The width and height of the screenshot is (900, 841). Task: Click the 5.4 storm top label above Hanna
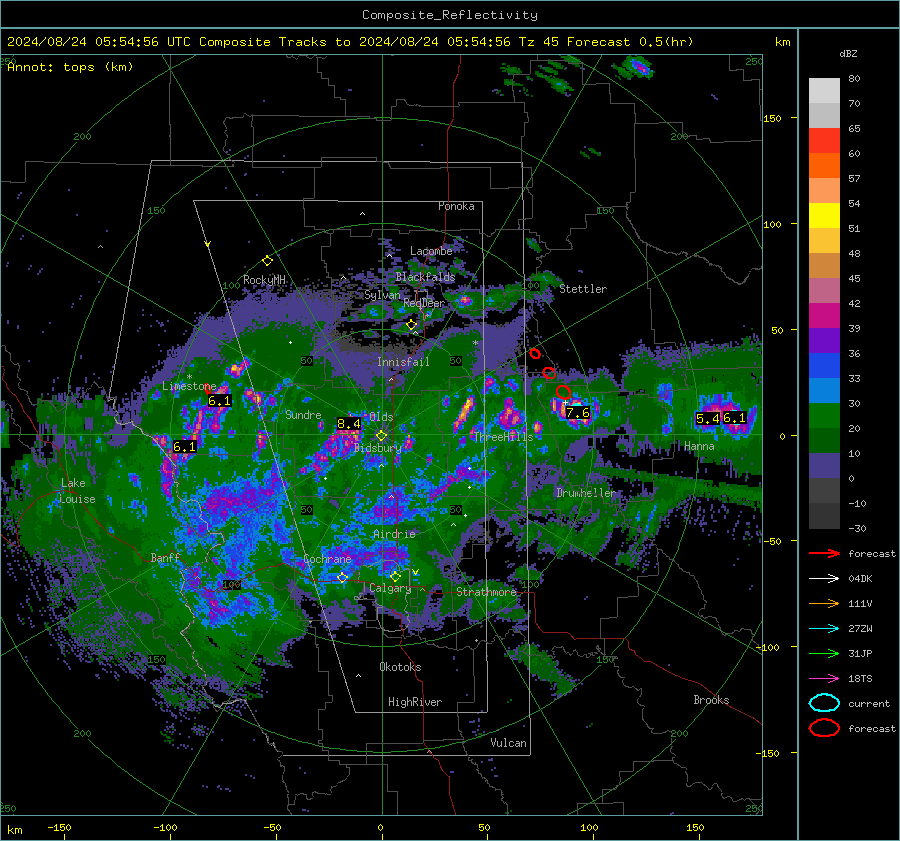(x=708, y=418)
